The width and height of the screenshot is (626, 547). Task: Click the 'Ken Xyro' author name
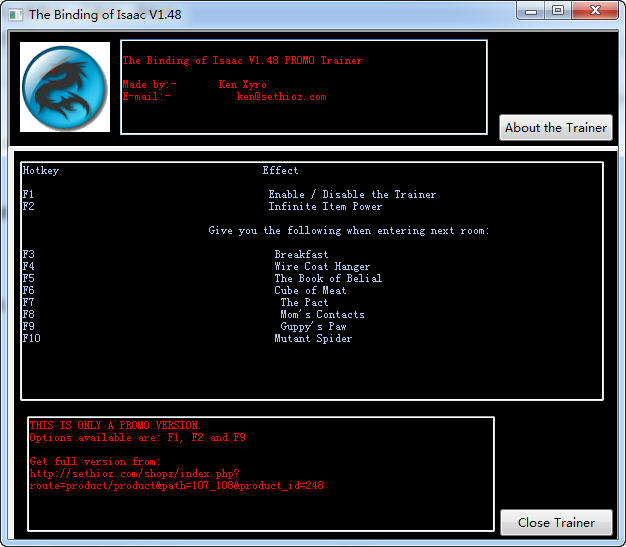tap(242, 85)
